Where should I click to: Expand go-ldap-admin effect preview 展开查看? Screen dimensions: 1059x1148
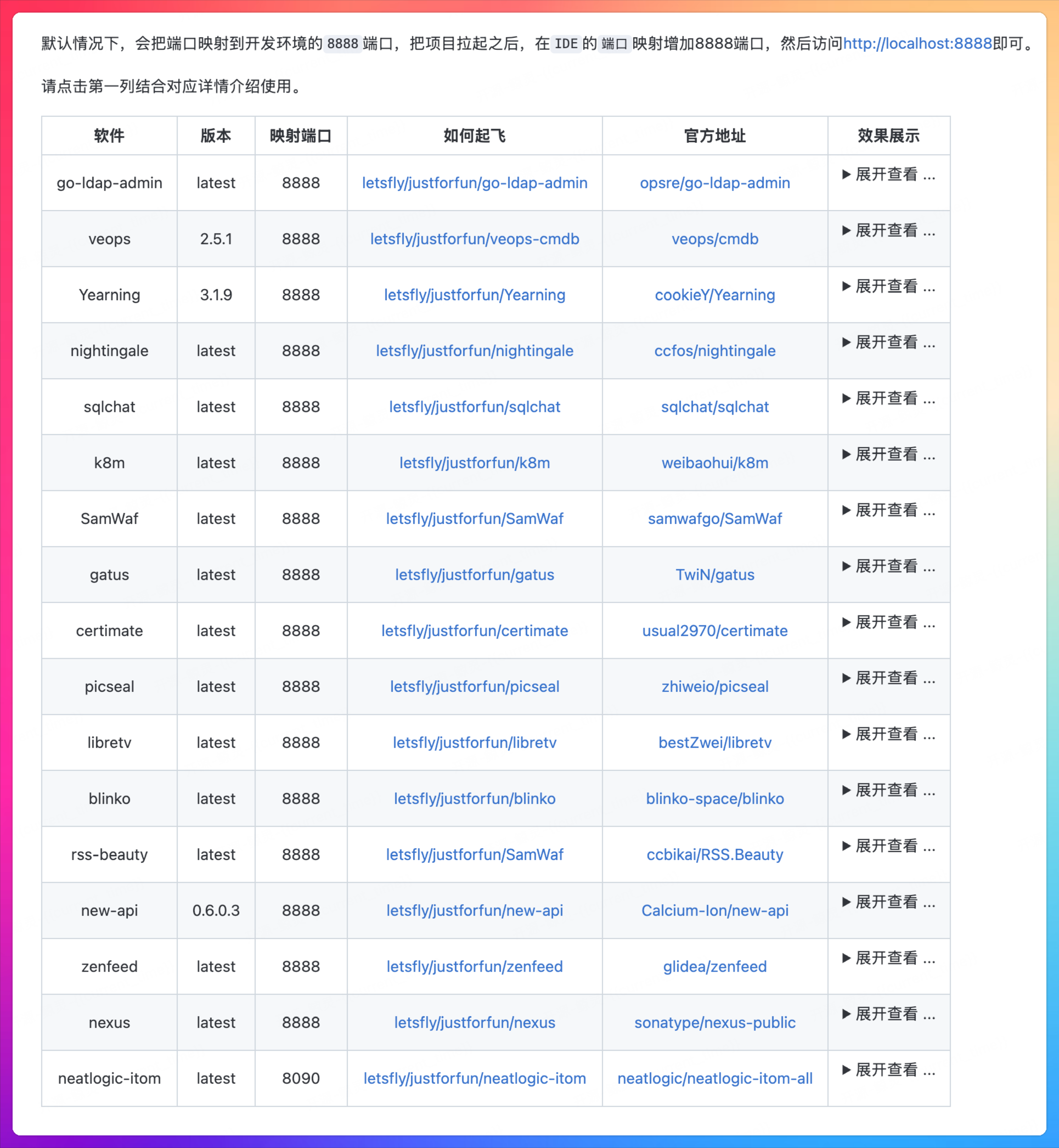pos(889,175)
